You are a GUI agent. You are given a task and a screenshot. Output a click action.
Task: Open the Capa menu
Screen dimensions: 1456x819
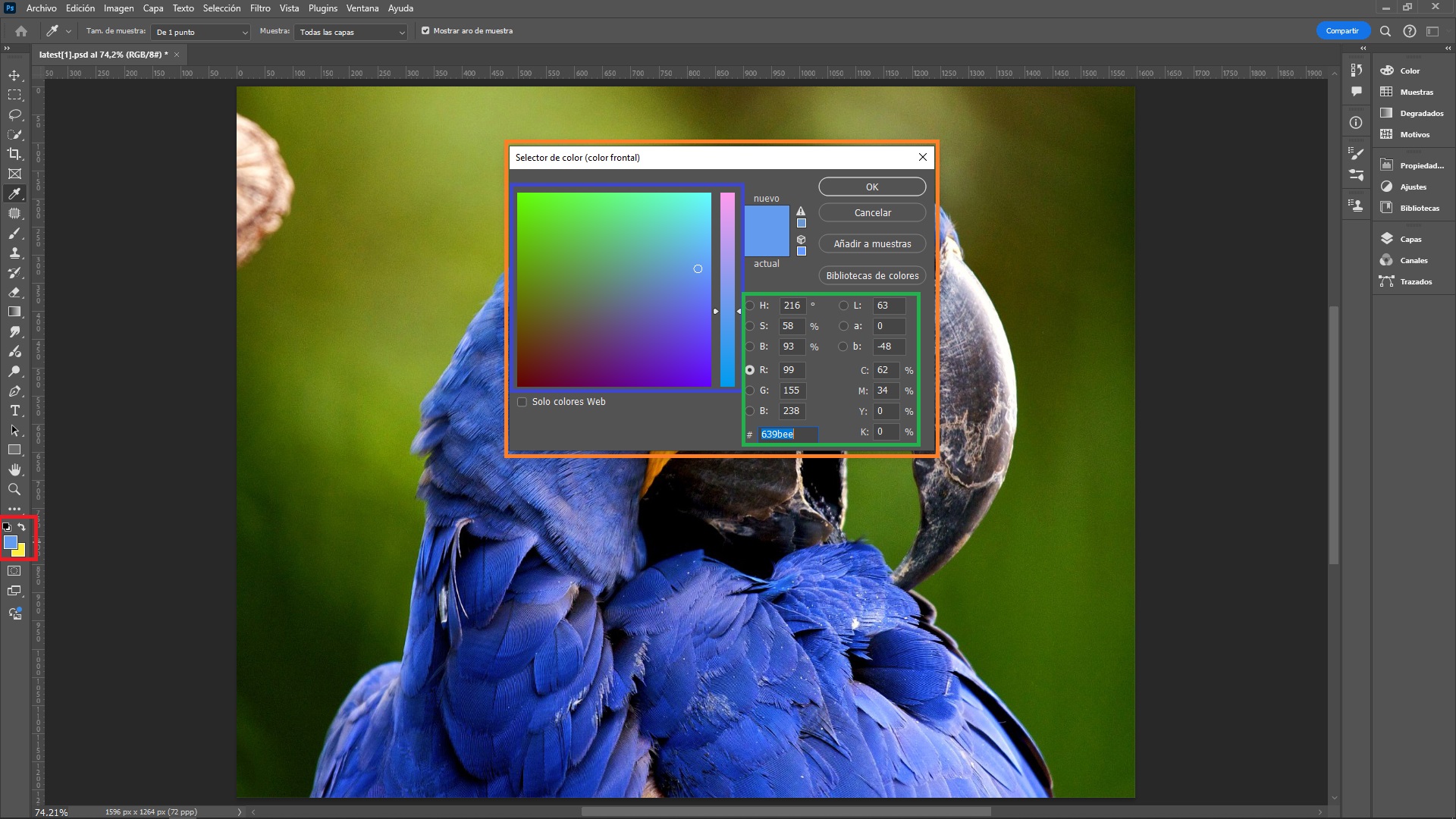153,8
